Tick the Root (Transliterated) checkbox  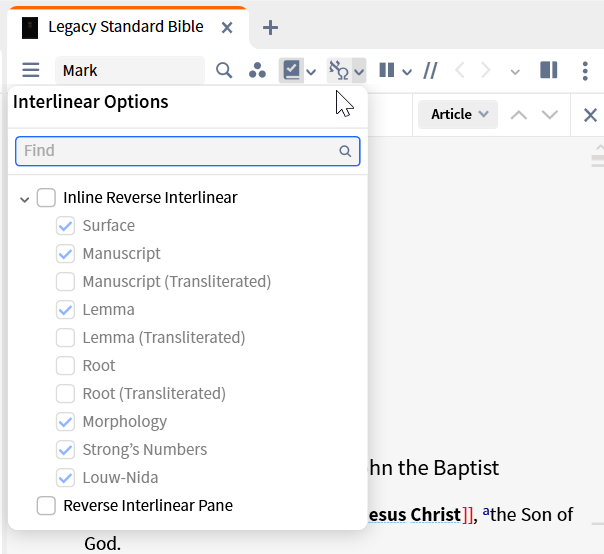click(x=65, y=394)
